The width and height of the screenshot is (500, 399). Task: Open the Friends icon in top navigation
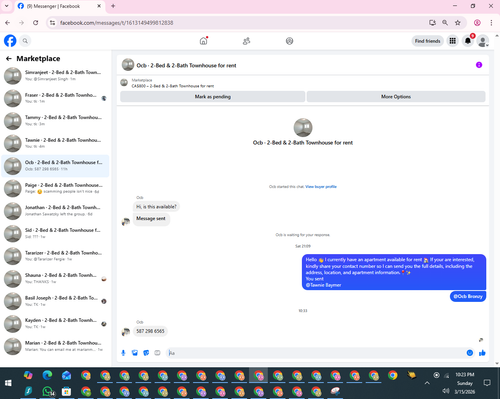tap(246, 41)
